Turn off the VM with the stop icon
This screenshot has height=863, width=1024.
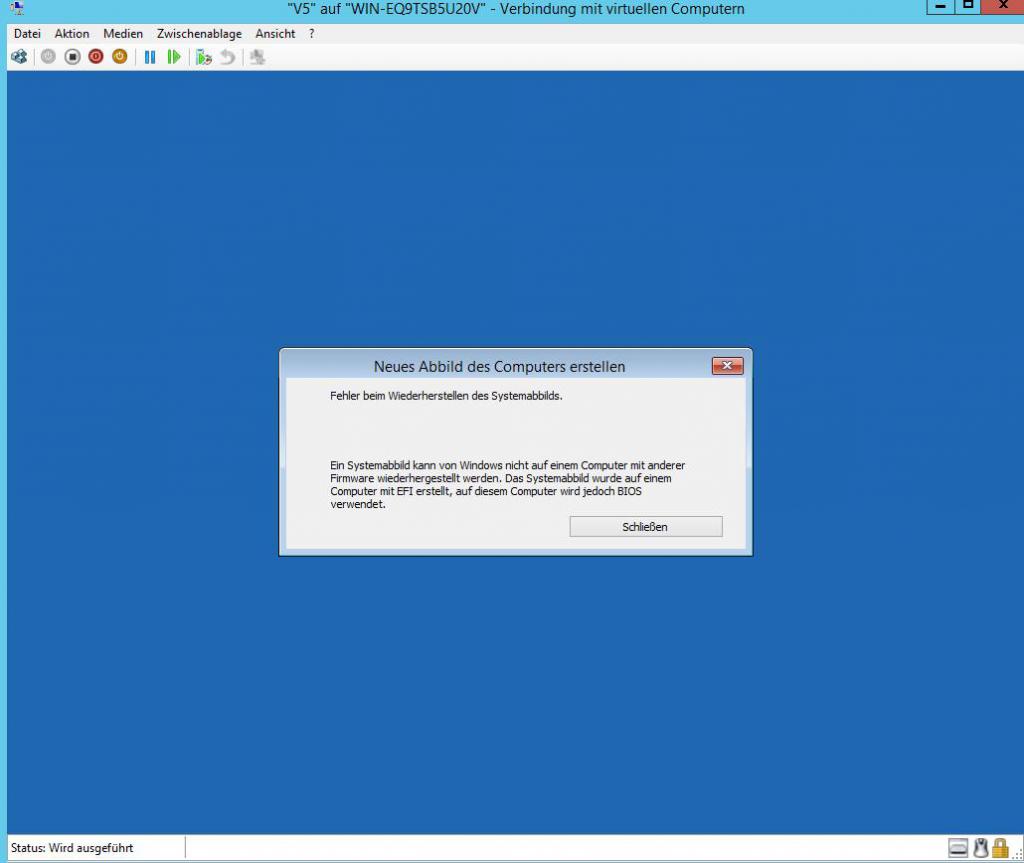tap(72, 57)
